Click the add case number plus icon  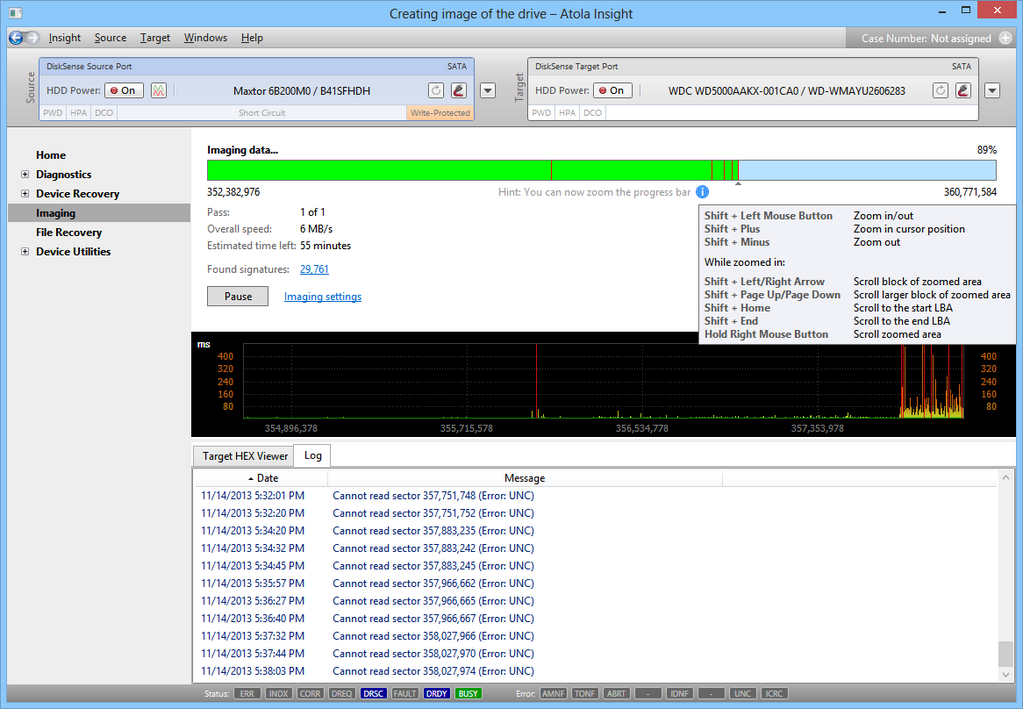[1005, 38]
